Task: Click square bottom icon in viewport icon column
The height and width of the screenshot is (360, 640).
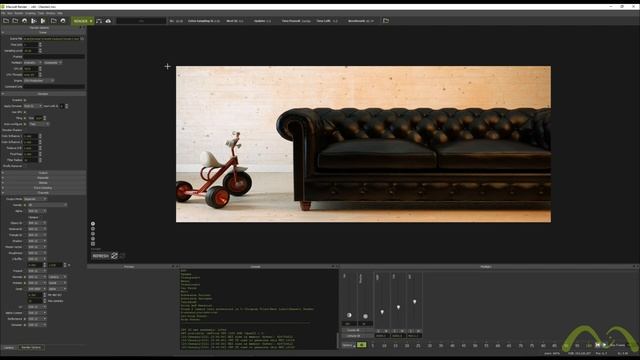Action: (93, 244)
